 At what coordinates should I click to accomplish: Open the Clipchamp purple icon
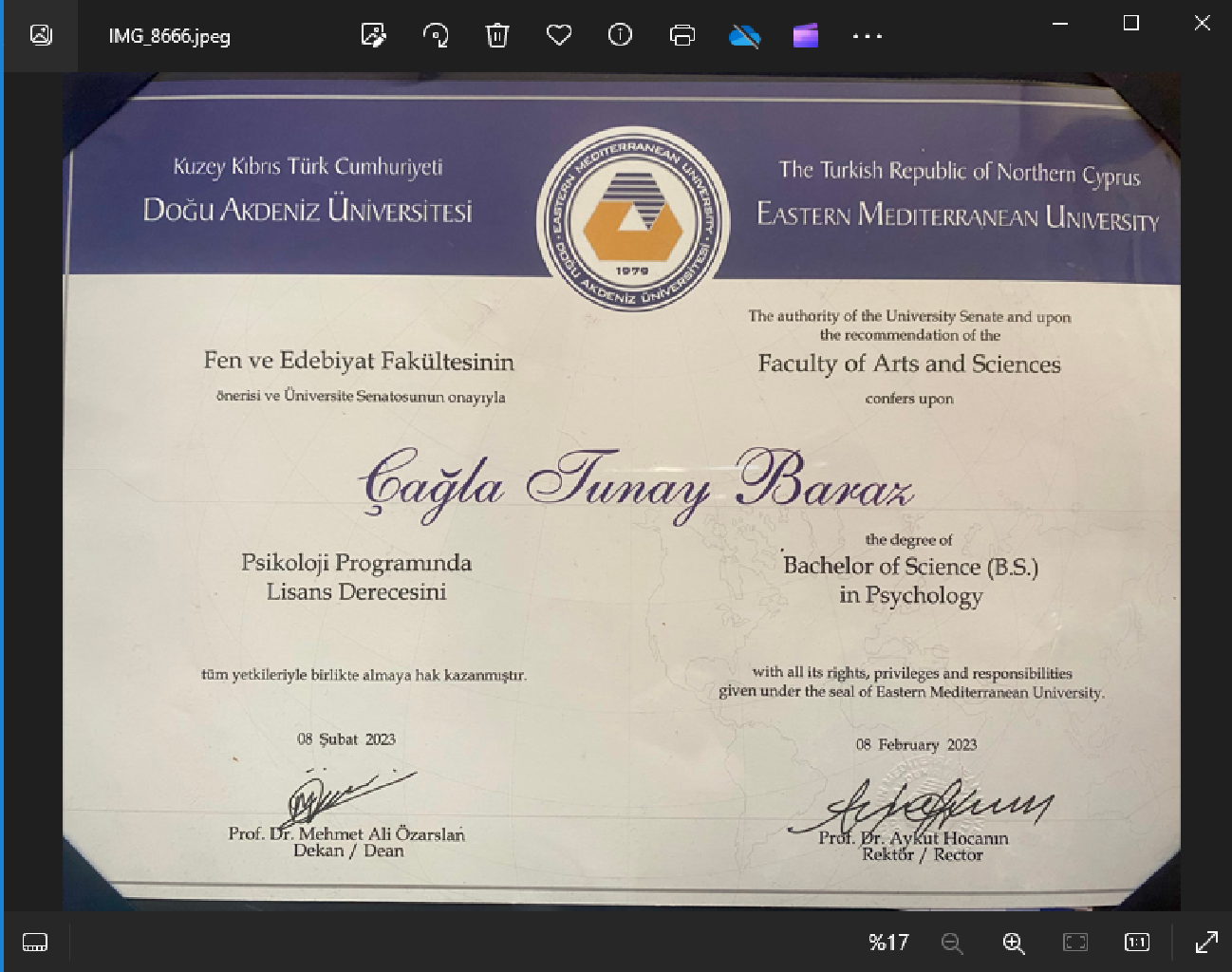(x=806, y=36)
